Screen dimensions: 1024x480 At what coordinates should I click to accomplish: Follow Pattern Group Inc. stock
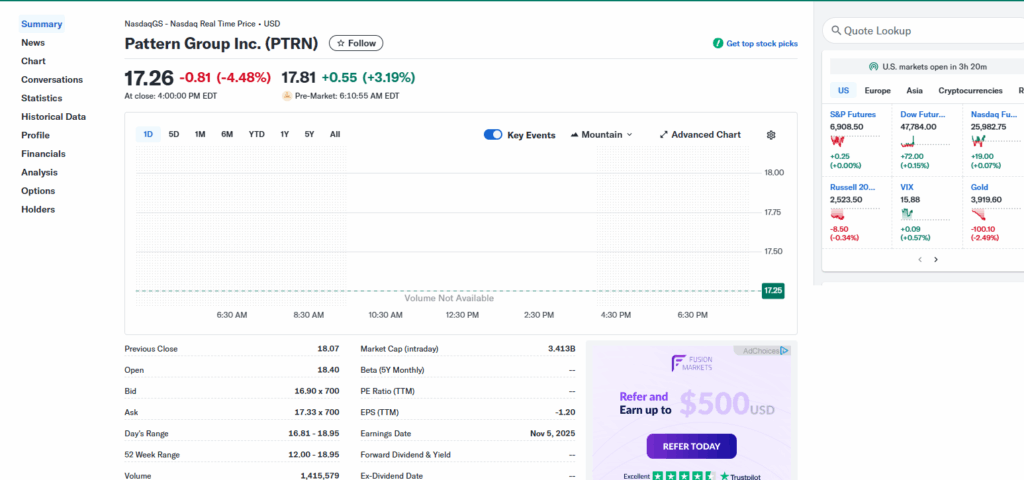[x=356, y=43]
